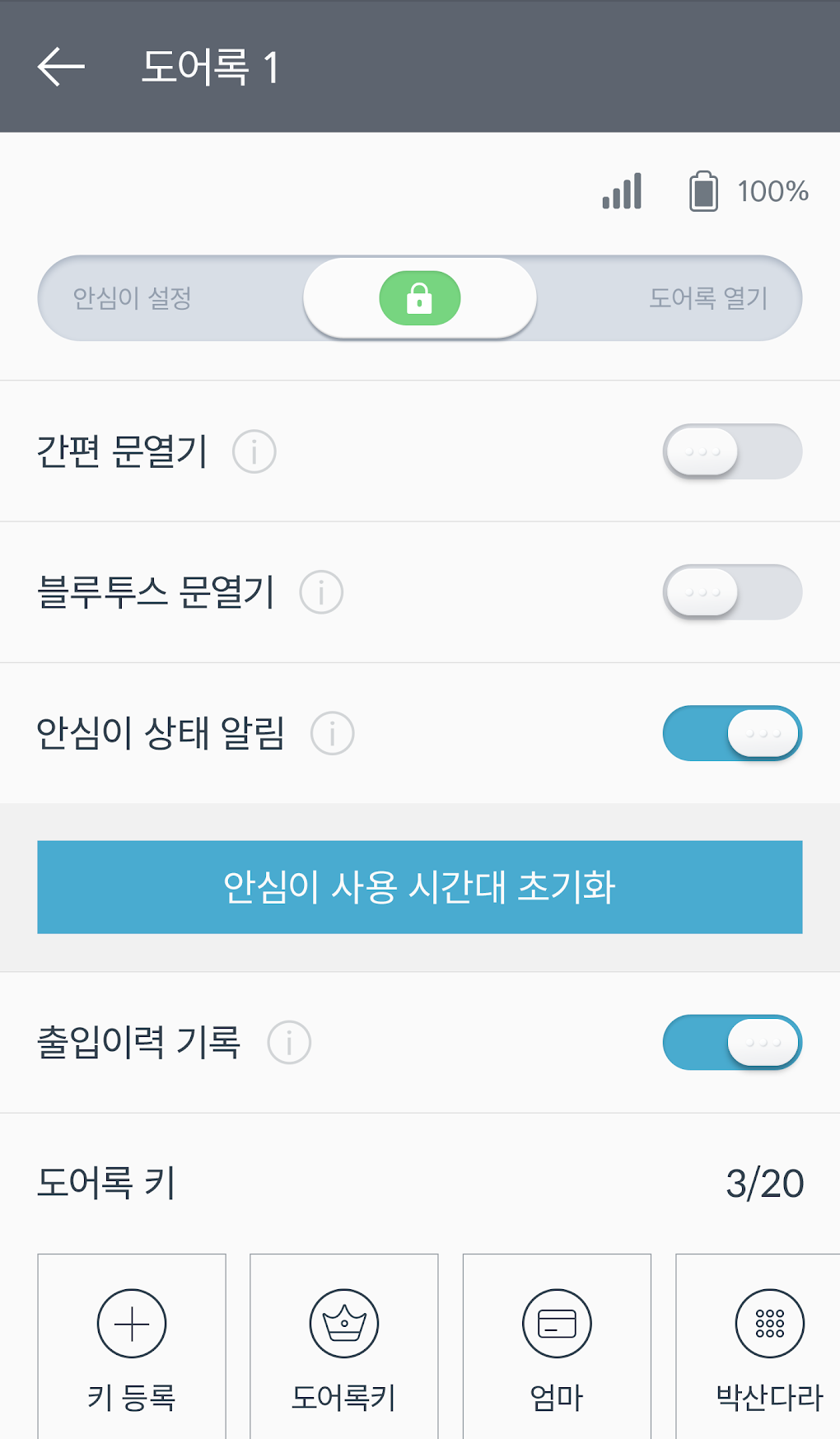Image resolution: width=840 pixels, height=1439 pixels.
Task: Turn off 출입이력 기록 switch
Action: tap(732, 1043)
